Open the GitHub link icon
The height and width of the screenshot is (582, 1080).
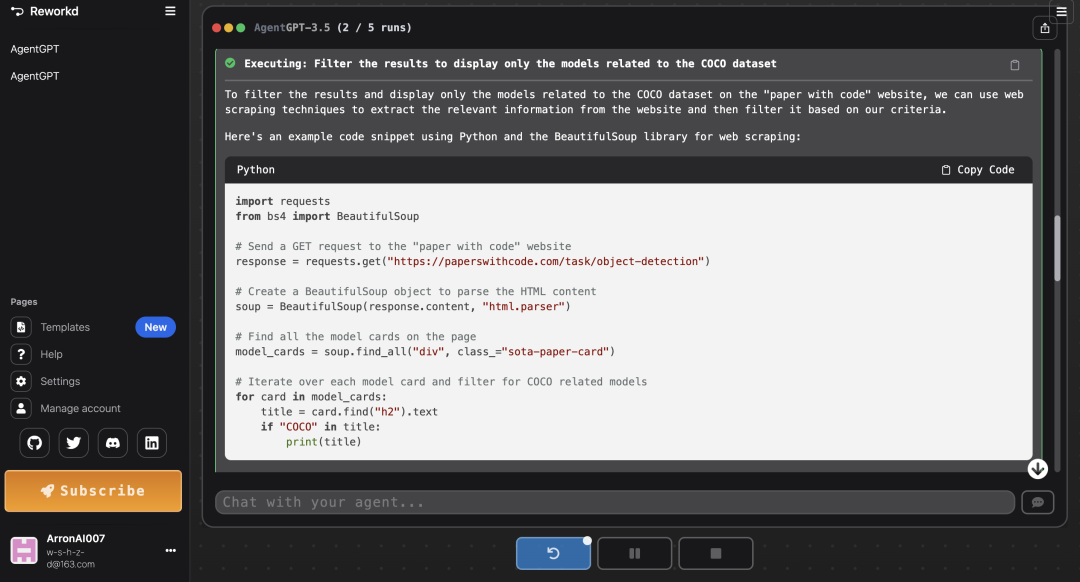pyautogui.click(x=34, y=443)
